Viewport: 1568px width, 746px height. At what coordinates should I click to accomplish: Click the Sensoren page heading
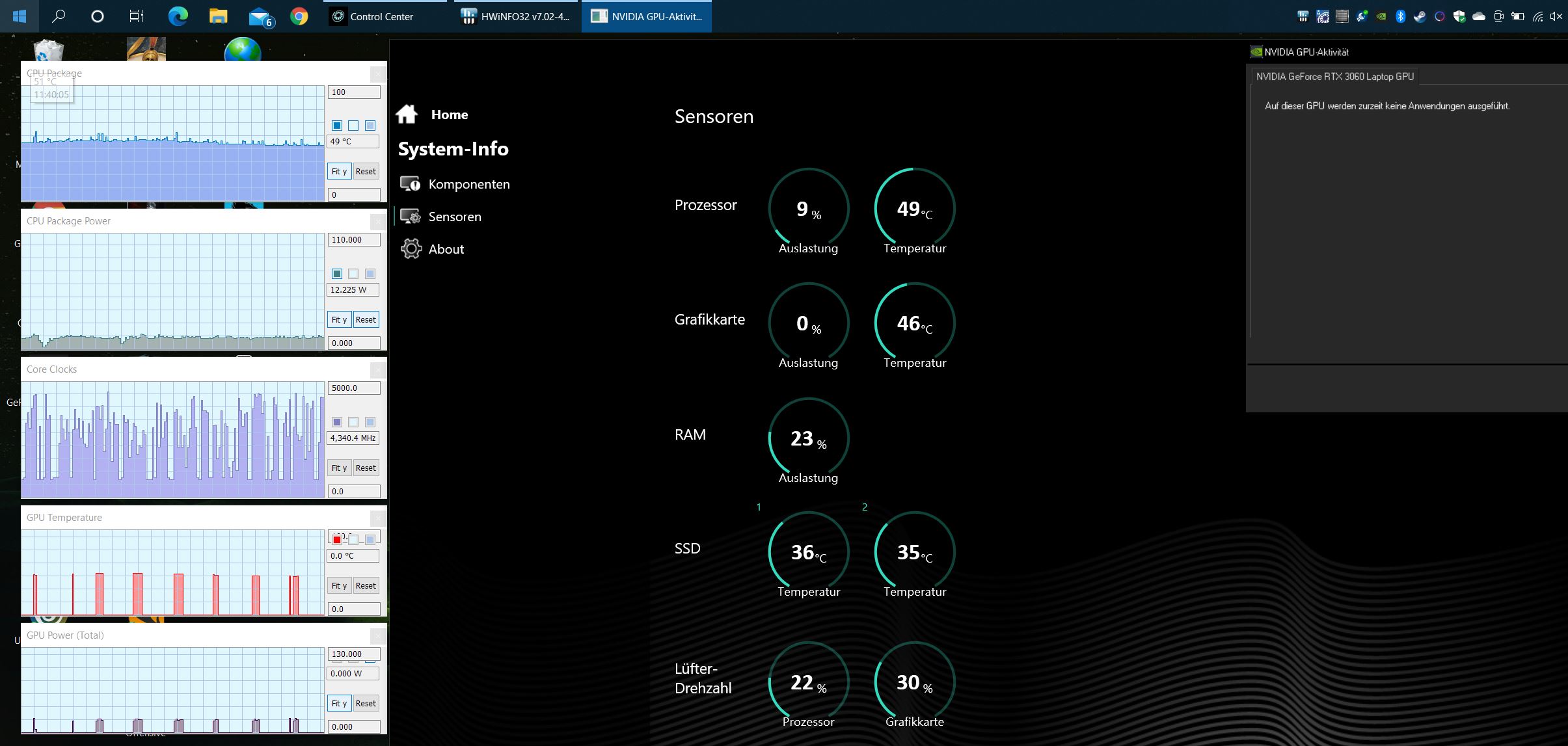pos(714,116)
